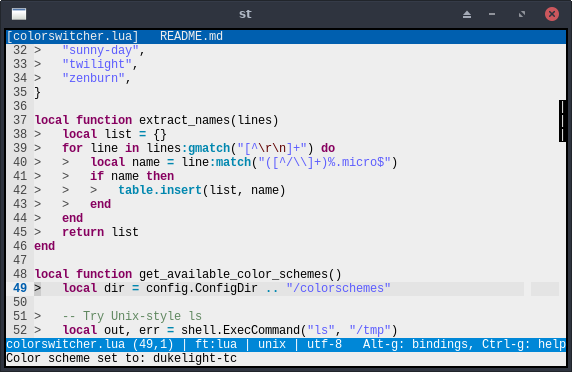Click shell.ExecCommand on line 52
This screenshot has height=372, width=572.
pos(240,330)
